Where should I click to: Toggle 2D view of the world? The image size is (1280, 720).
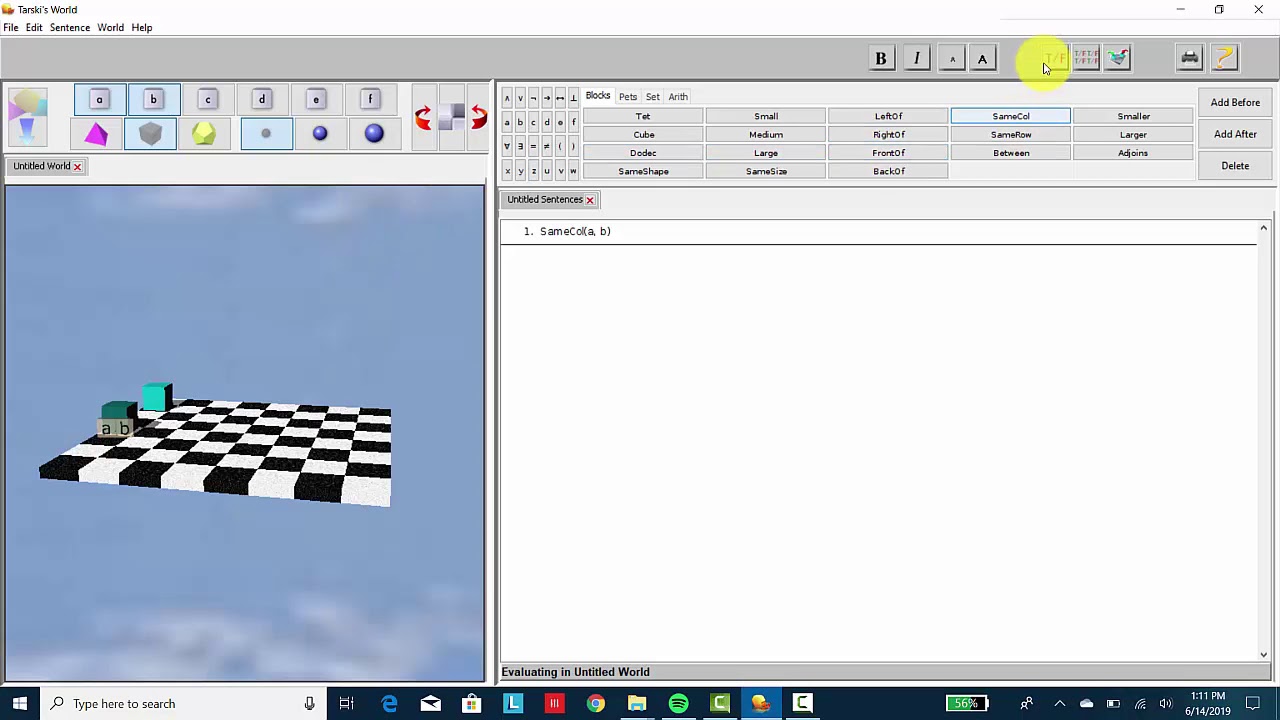(x=452, y=117)
